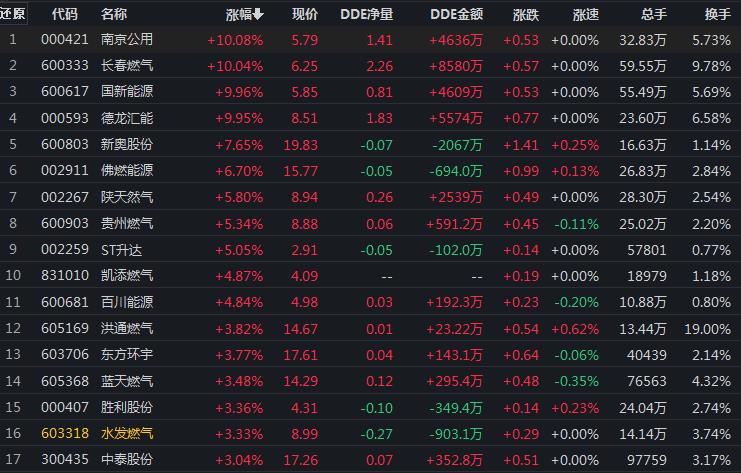Sort by 总手 column header
This screenshot has width=741, height=473.
click(653, 15)
